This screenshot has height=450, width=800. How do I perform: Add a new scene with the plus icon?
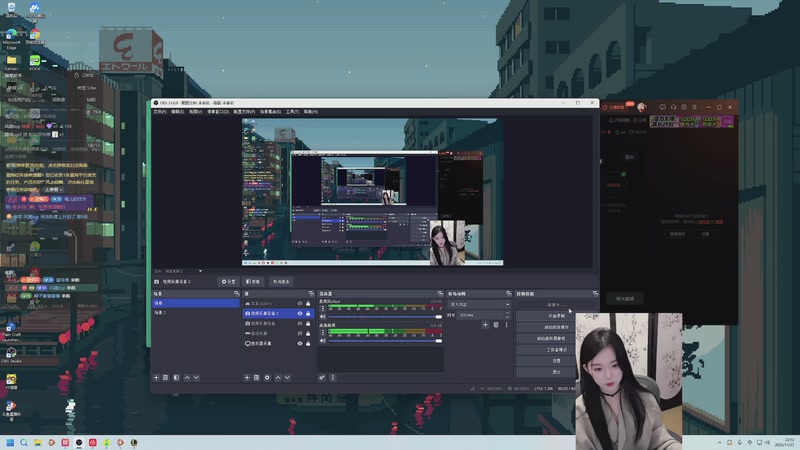(156, 378)
